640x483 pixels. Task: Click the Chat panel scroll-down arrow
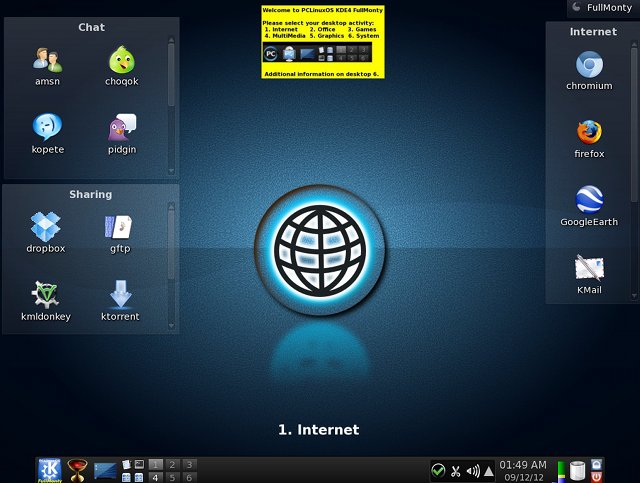(171, 171)
